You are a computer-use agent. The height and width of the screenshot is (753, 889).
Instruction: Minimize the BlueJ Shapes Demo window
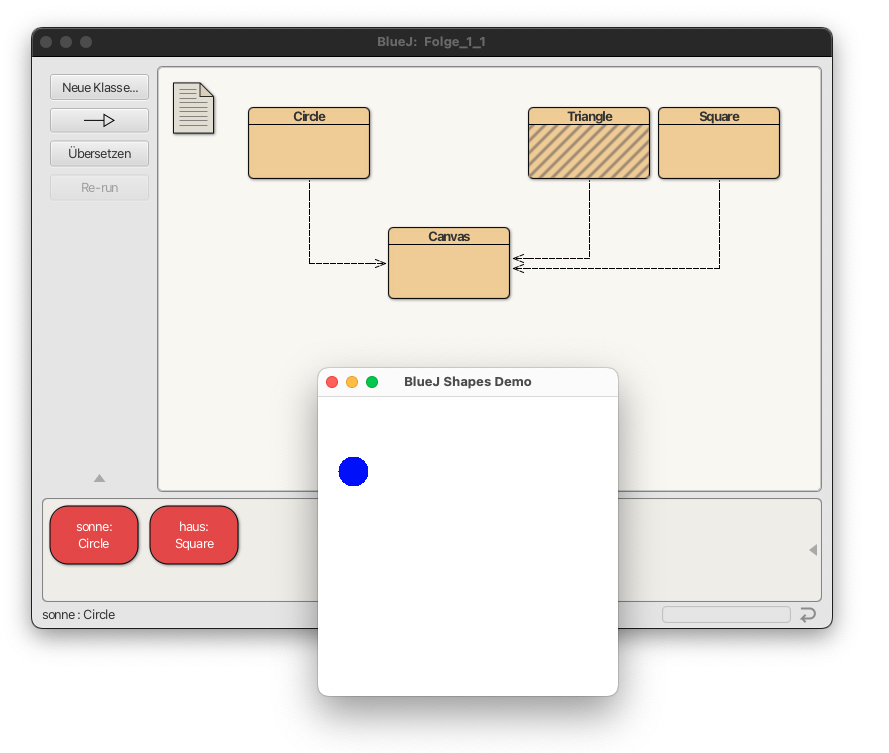(352, 382)
